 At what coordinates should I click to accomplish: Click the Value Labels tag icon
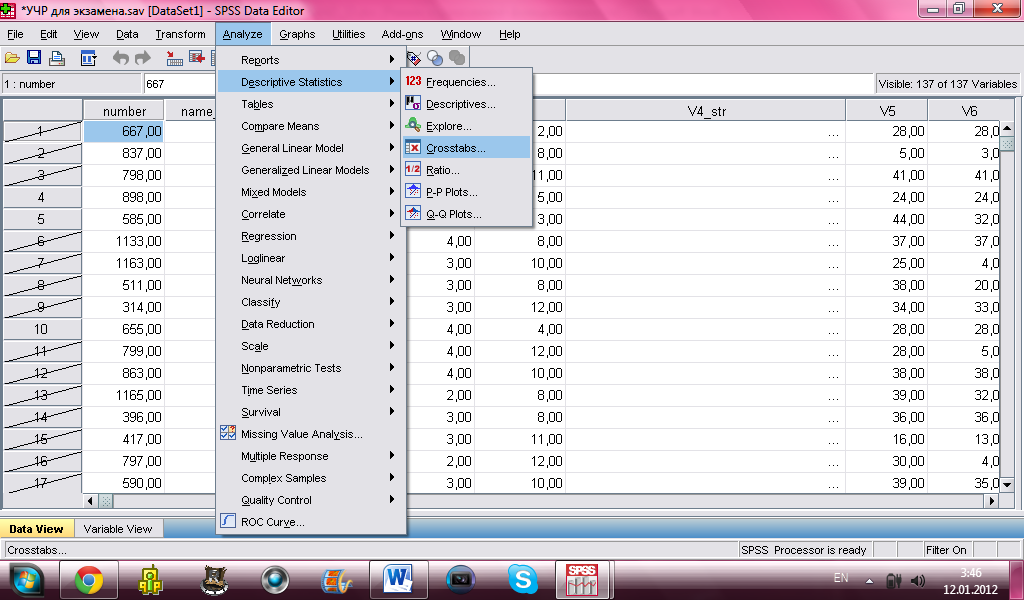click(x=413, y=58)
